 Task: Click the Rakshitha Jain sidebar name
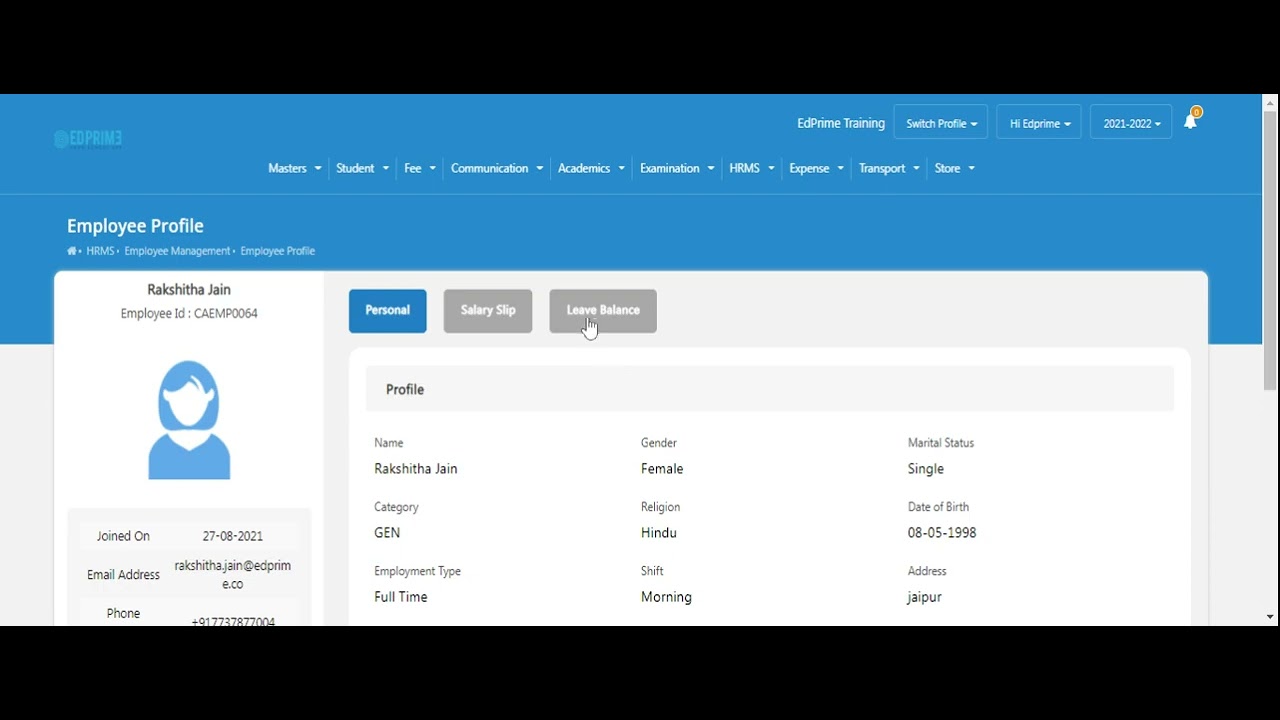(189, 289)
